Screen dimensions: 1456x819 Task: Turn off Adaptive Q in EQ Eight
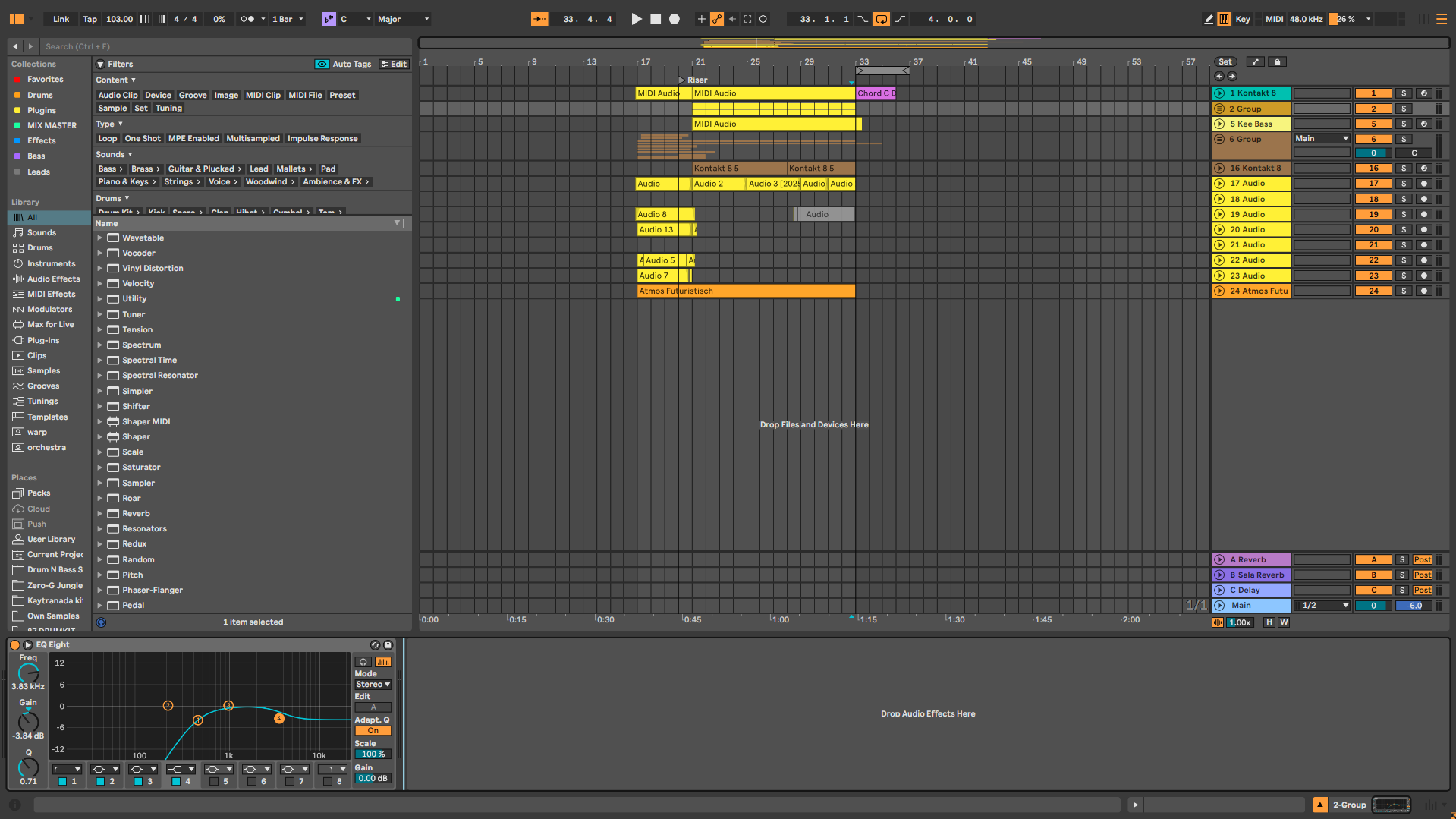point(373,731)
